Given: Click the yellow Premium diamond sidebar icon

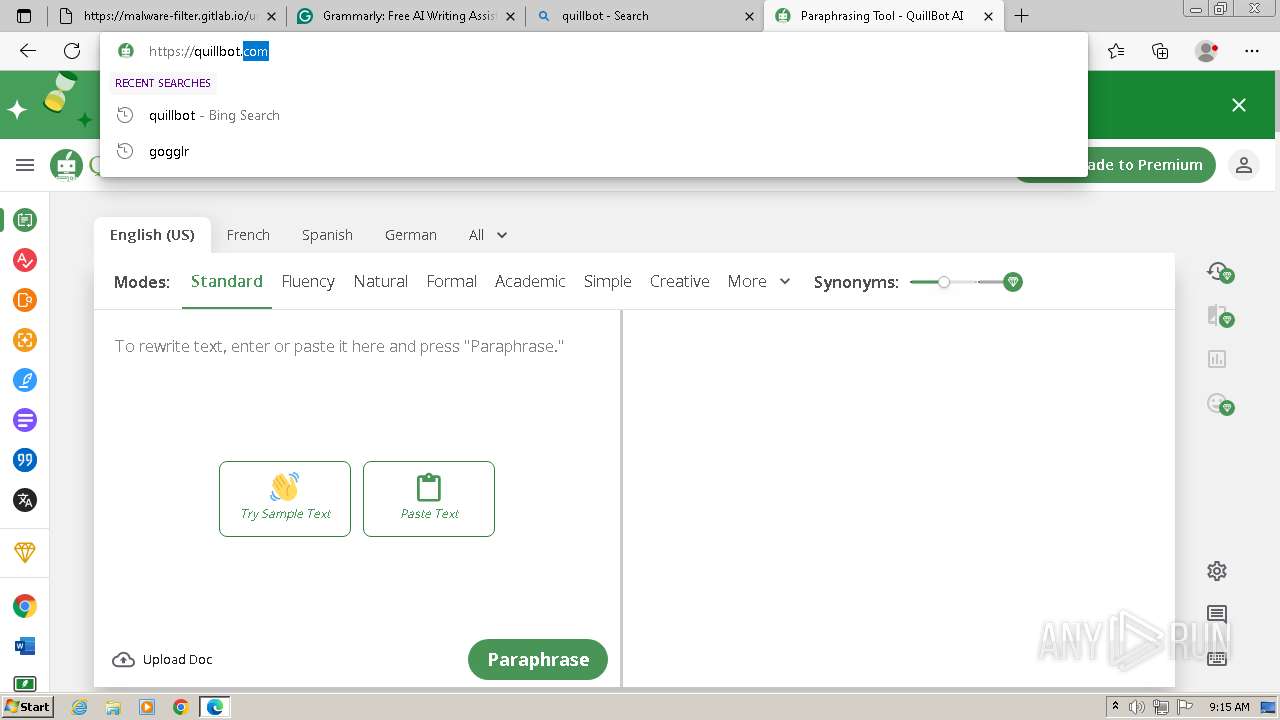Looking at the screenshot, I should [x=25, y=552].
